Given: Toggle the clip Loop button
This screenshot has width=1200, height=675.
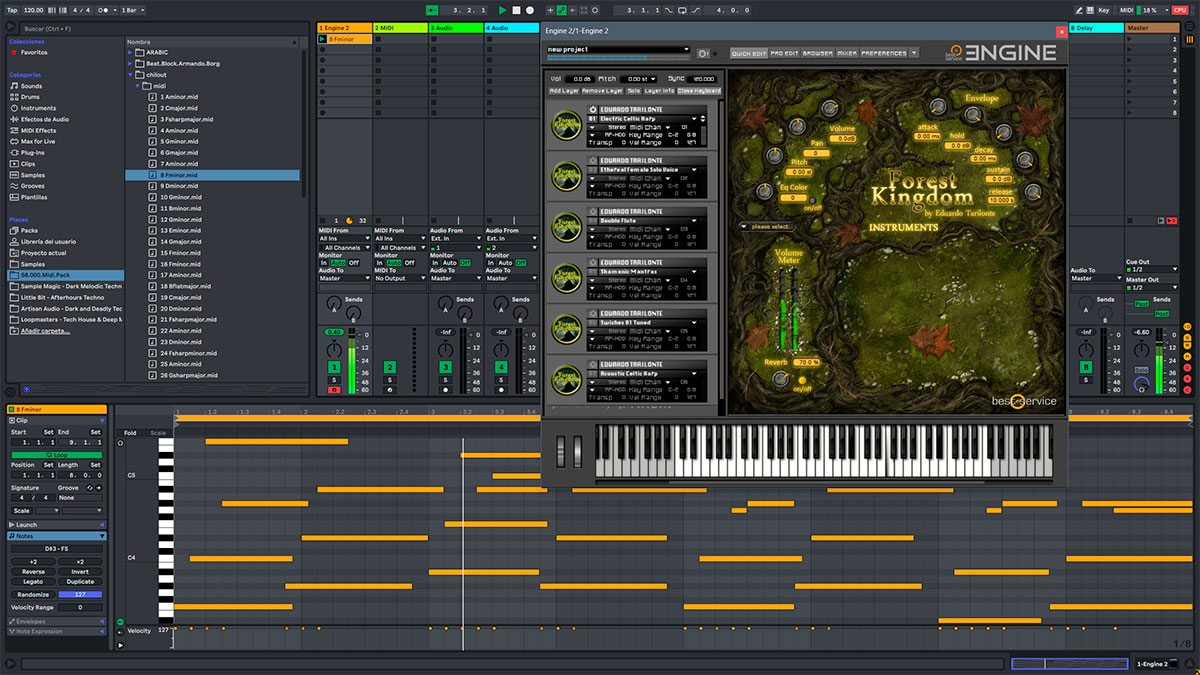Looking at the screenshot, I should coord(56,455).
